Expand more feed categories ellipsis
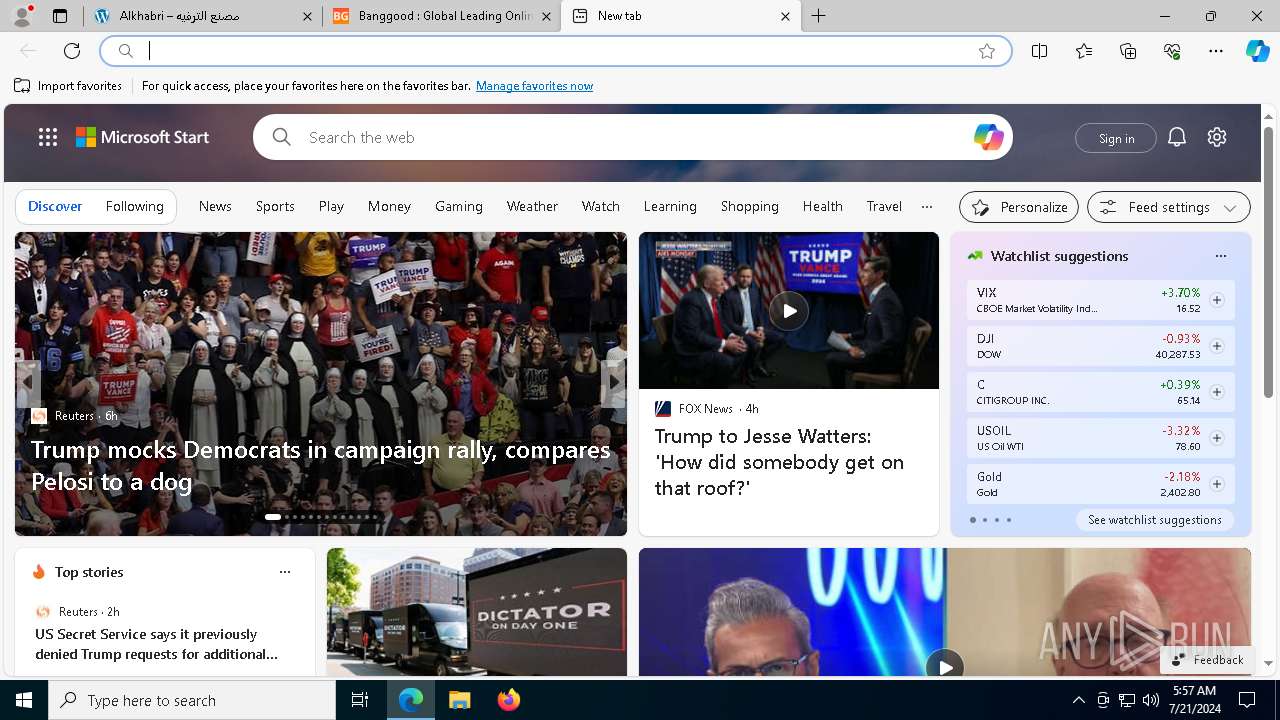Viewport: 1280px width, 720px height. pyautogui.click(x=927, y=206)
